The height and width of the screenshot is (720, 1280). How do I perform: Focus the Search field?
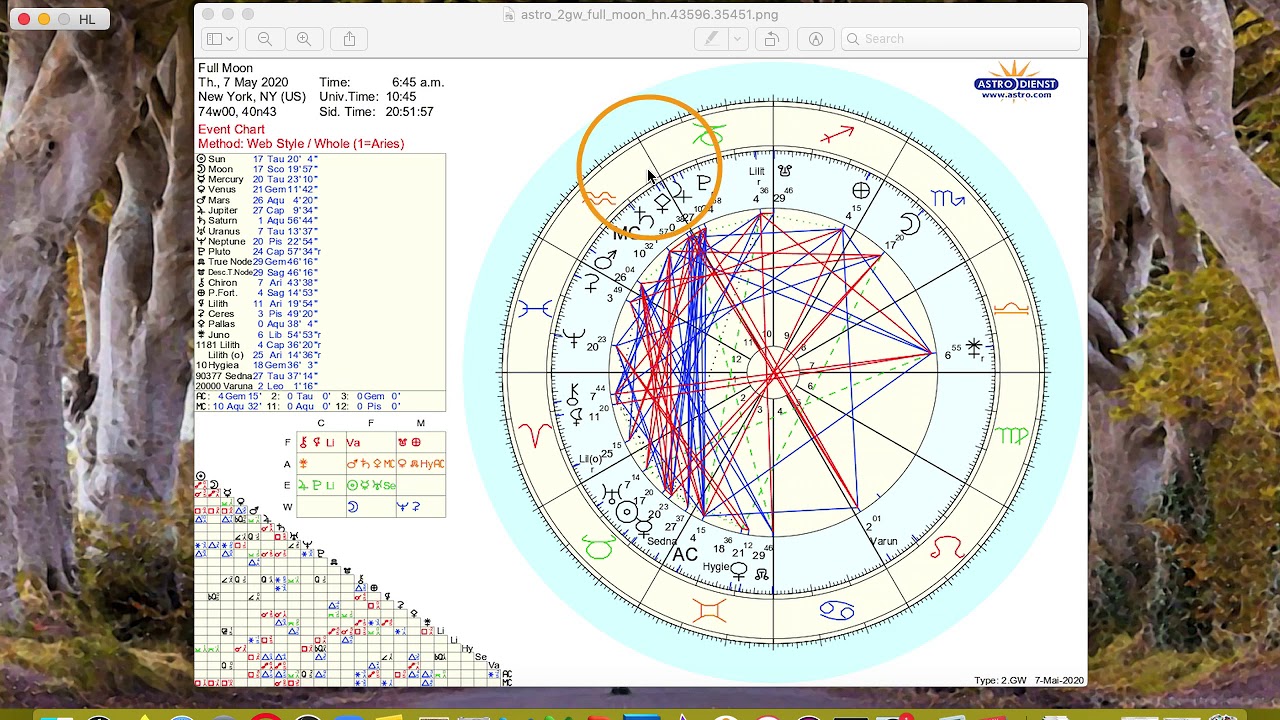961,39
